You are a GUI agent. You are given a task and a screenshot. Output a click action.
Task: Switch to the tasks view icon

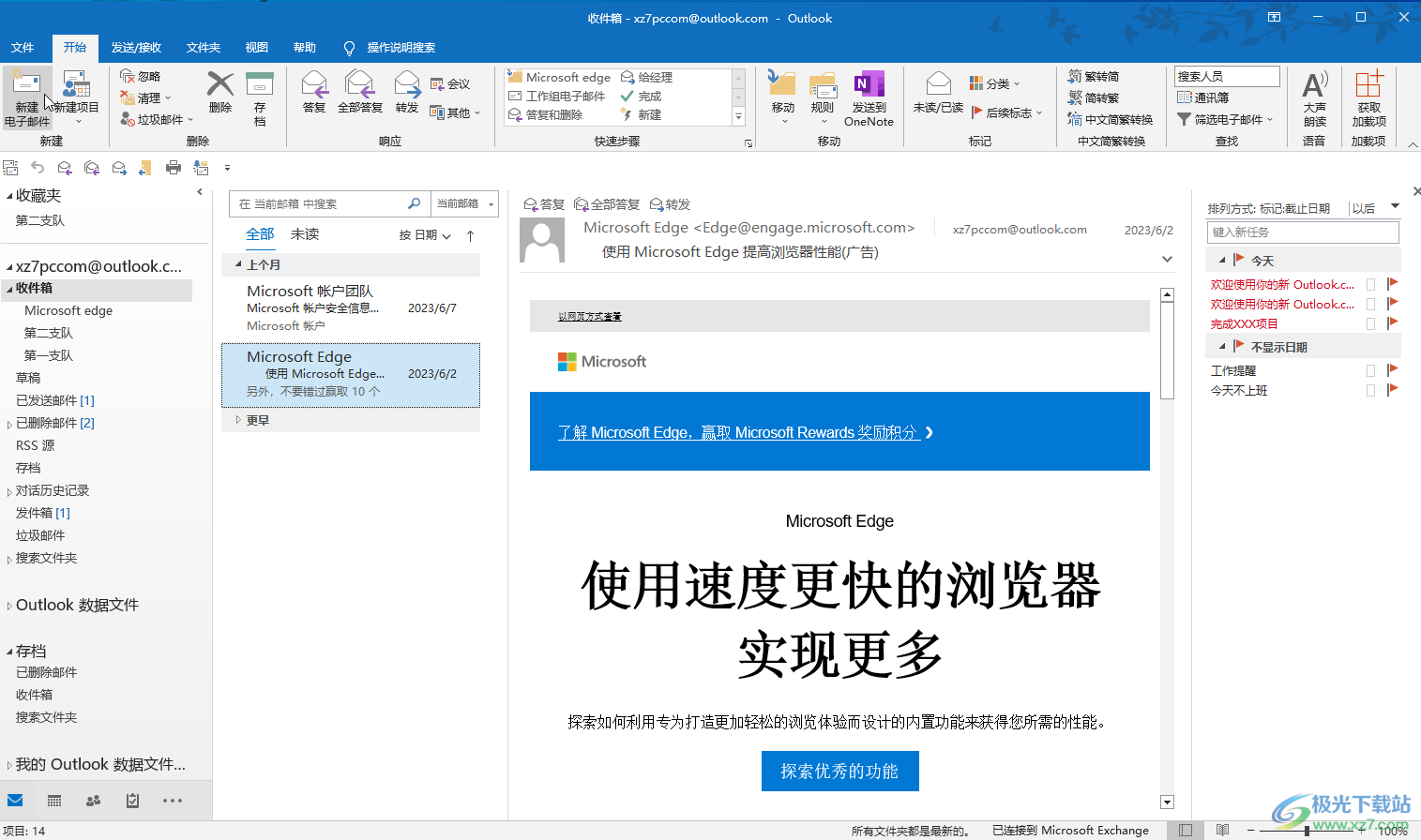click(x=132, y=801)
